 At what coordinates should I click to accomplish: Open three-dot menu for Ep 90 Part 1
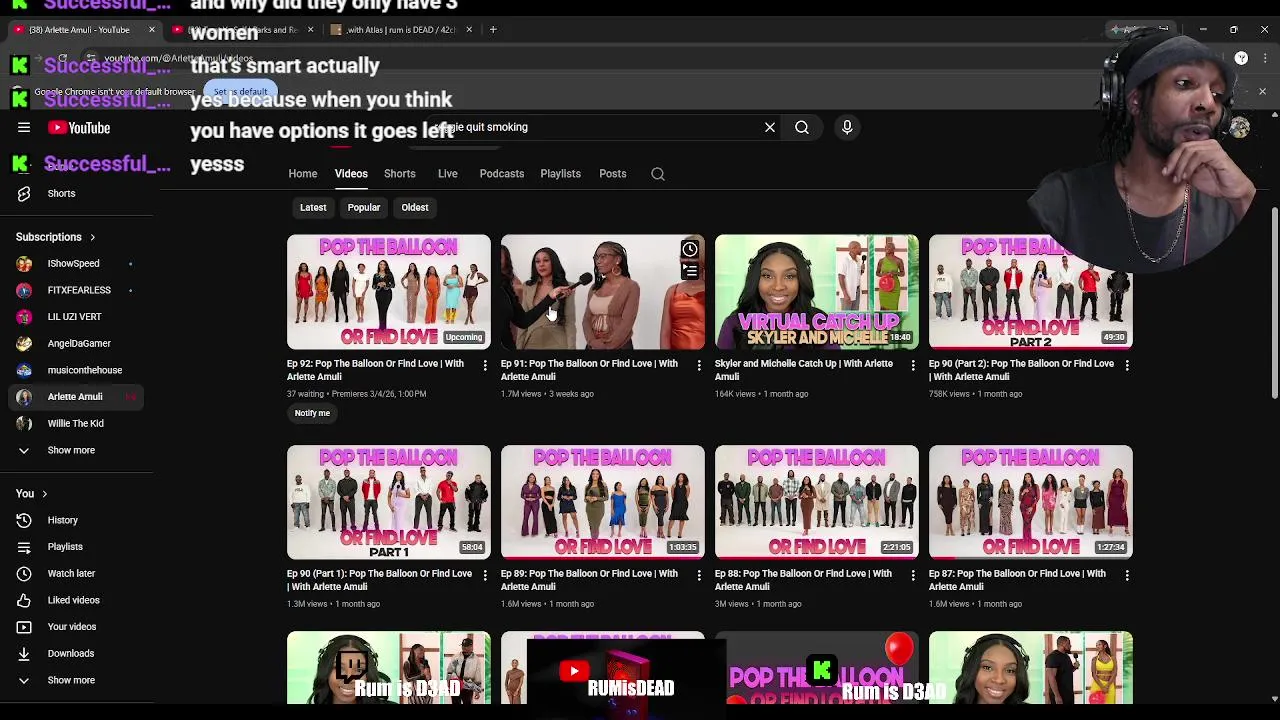tap(485, 576)
